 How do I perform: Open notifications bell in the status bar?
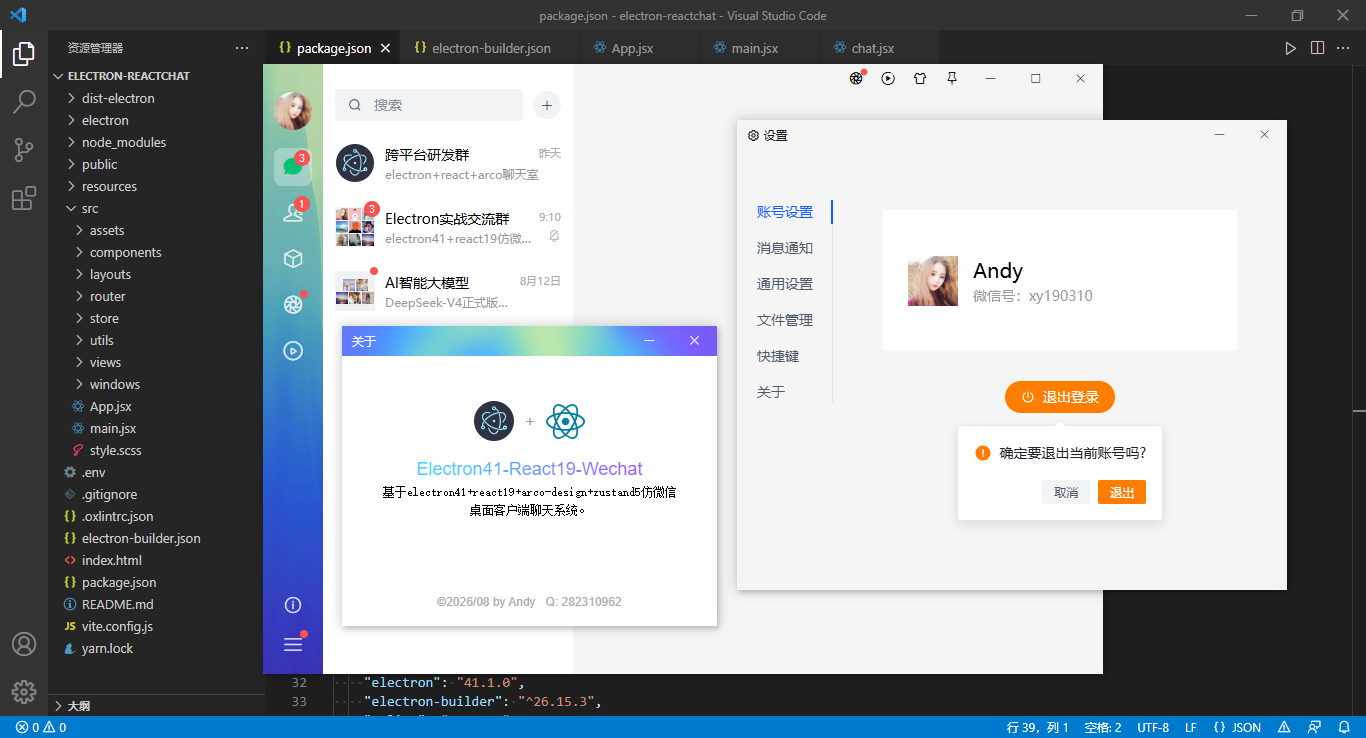click(x=1343, y=727)
